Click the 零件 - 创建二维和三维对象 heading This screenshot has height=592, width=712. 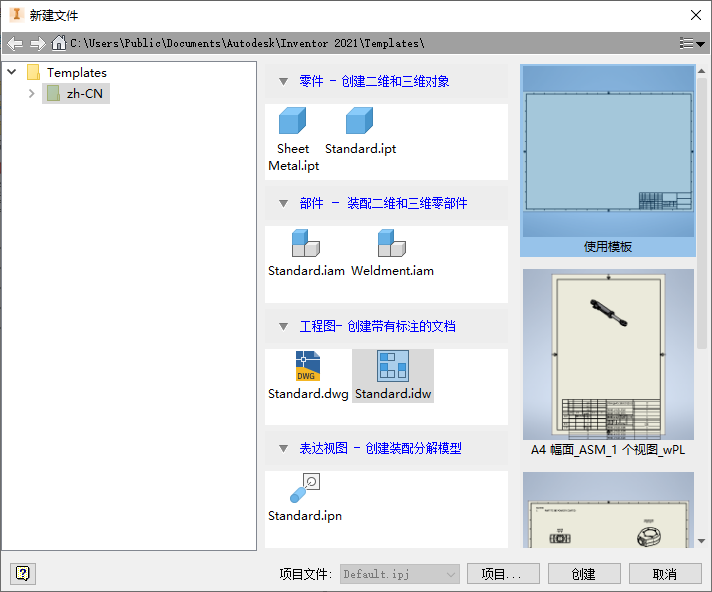click(x=374, y=81)
